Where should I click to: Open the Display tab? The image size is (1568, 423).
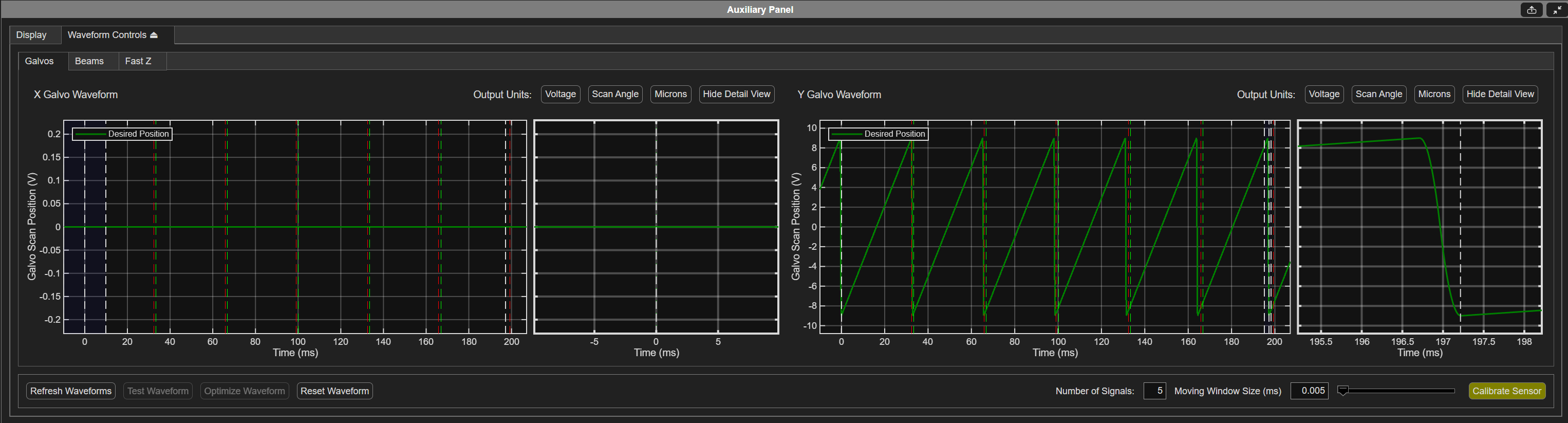point(31,35)
